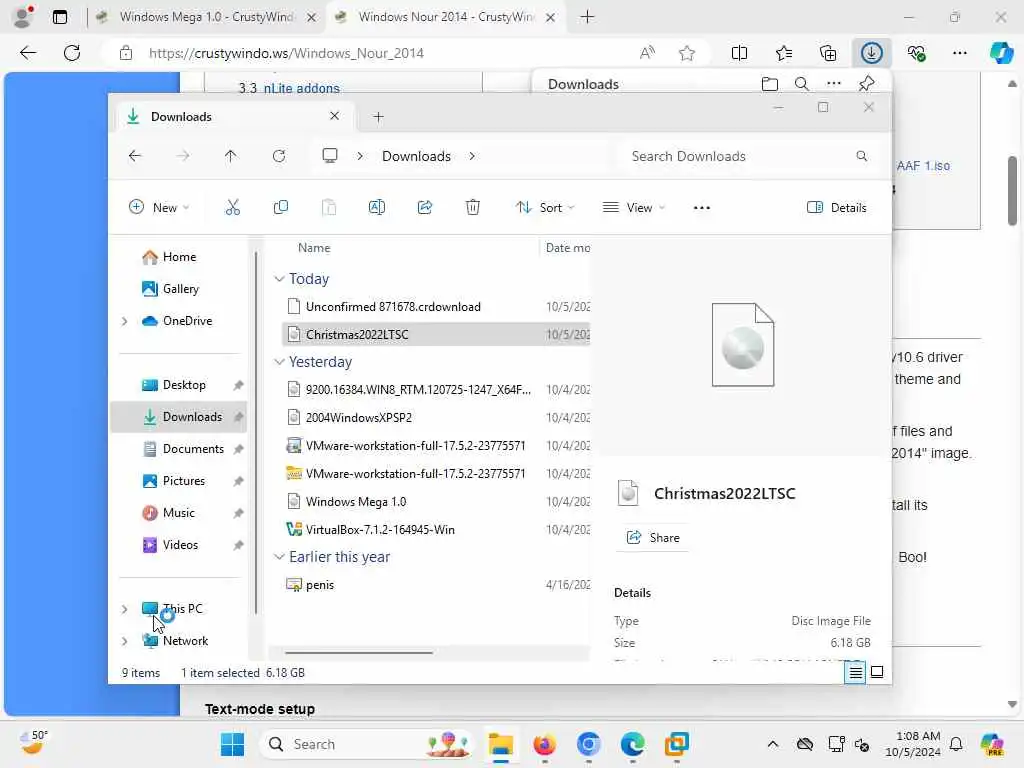The width and height of the screenshot is (1024, 768).
Task: Open the View dropdown menu
Action: tap(633, 208)
